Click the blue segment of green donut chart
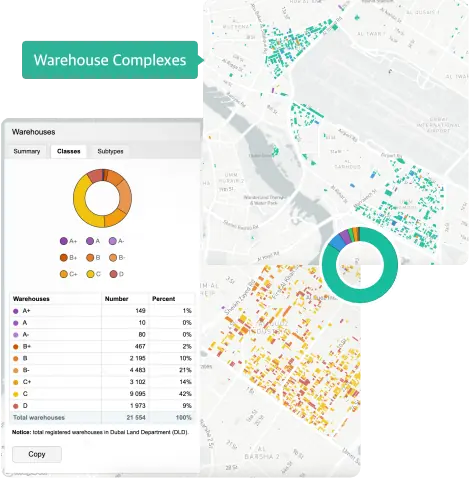Screen dimensions: 469x478 [x=337, y=243]
